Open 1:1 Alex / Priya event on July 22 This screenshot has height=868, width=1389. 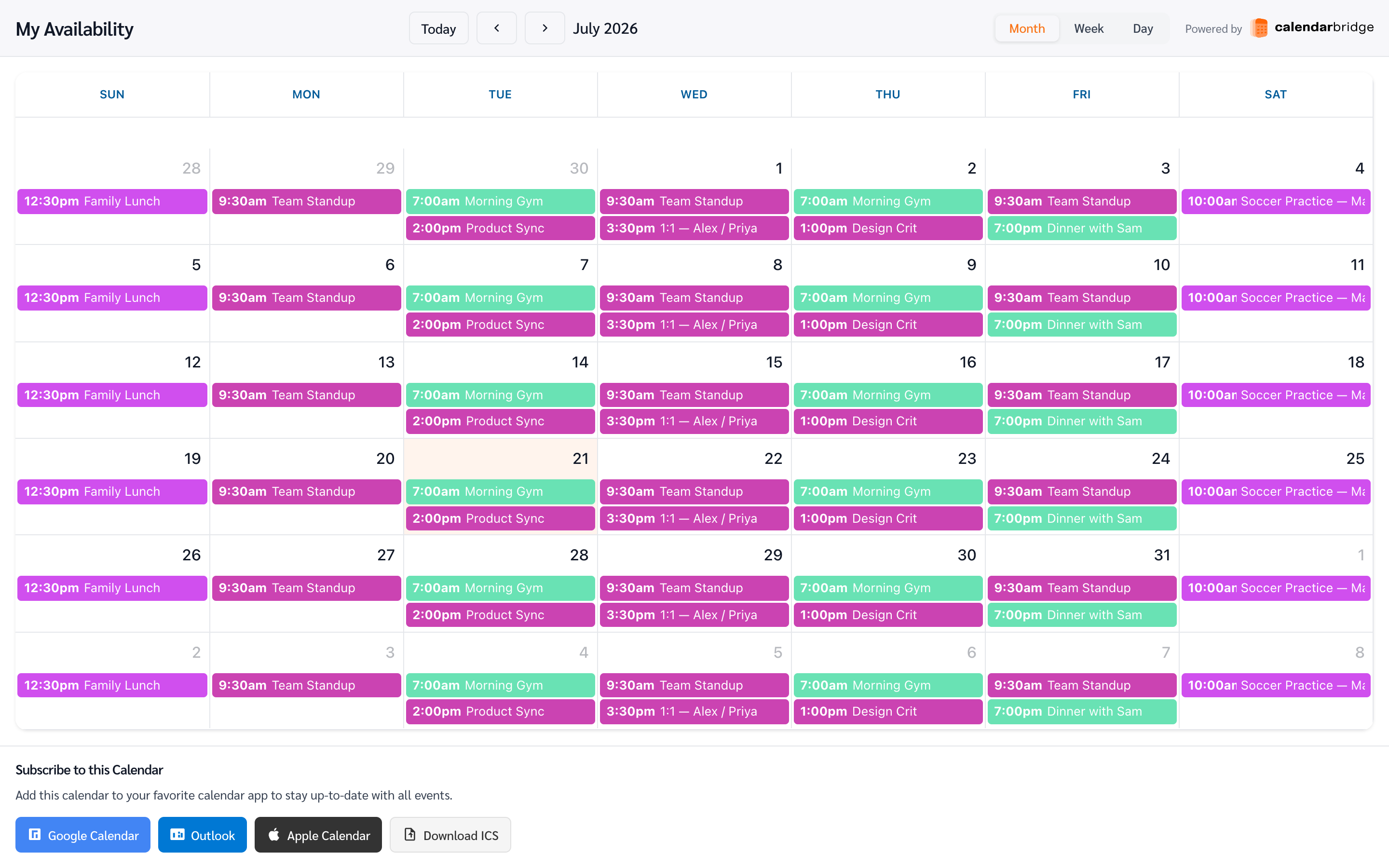[x=694, y=519]
